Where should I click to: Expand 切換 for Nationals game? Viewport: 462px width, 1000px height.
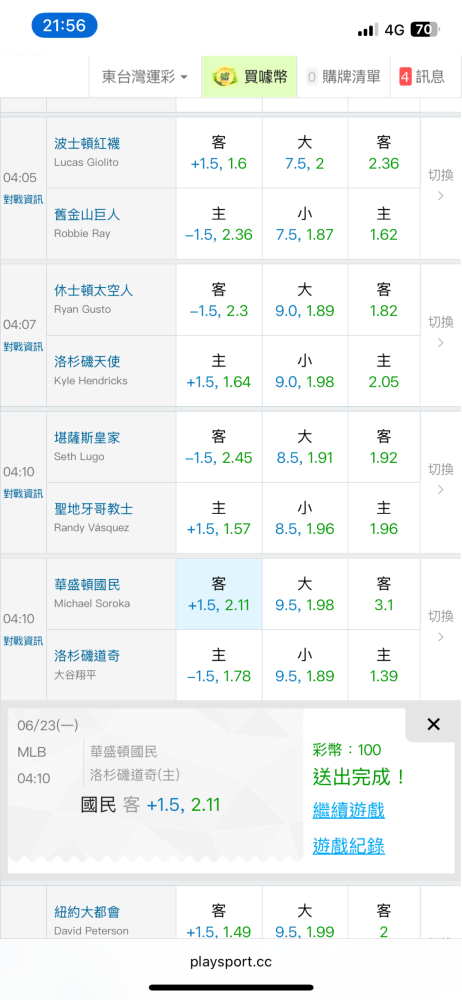tap(440, 626)
